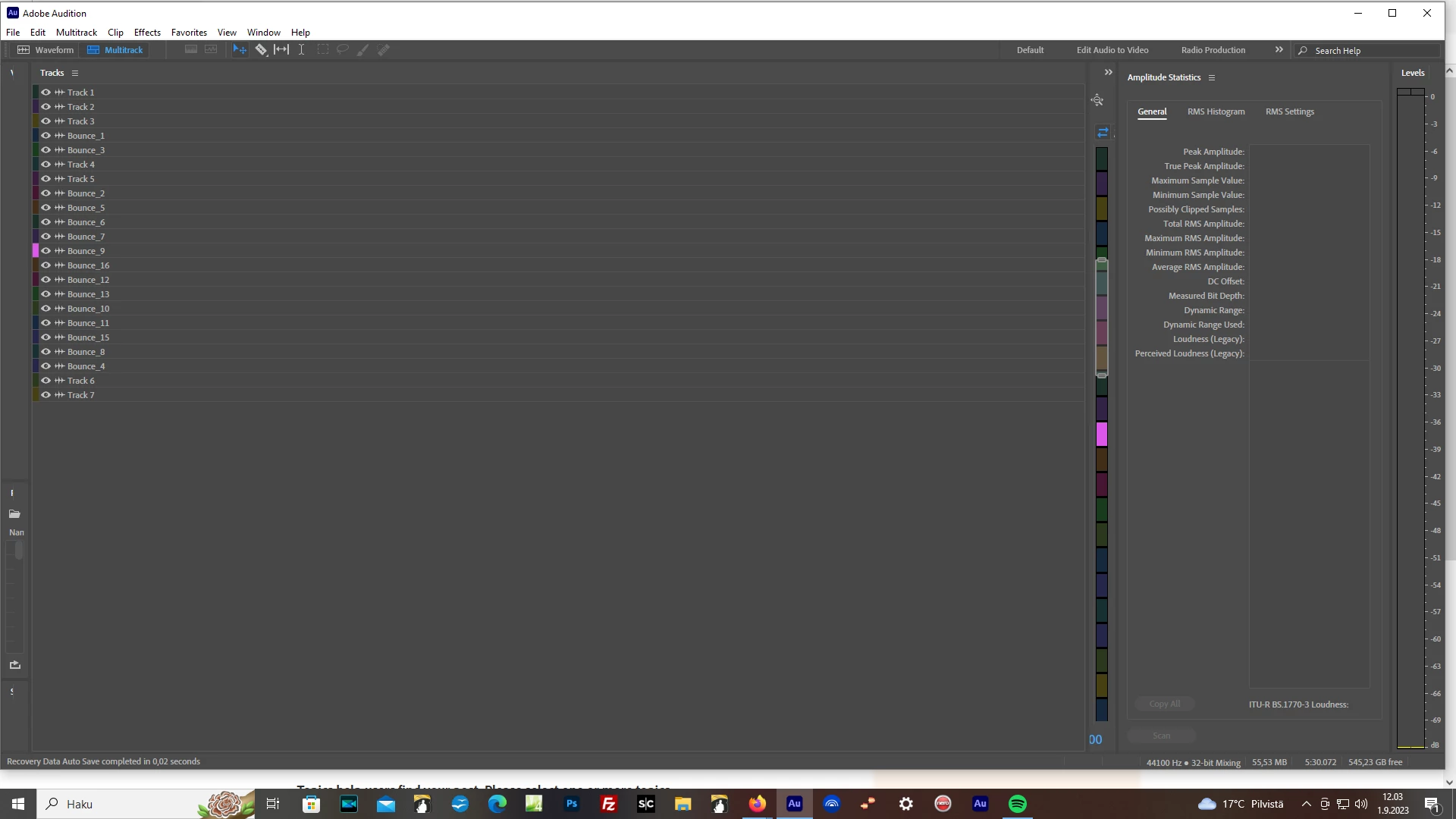Click the folder icon in left panel

pyautogui.click(x=14, y=514)
